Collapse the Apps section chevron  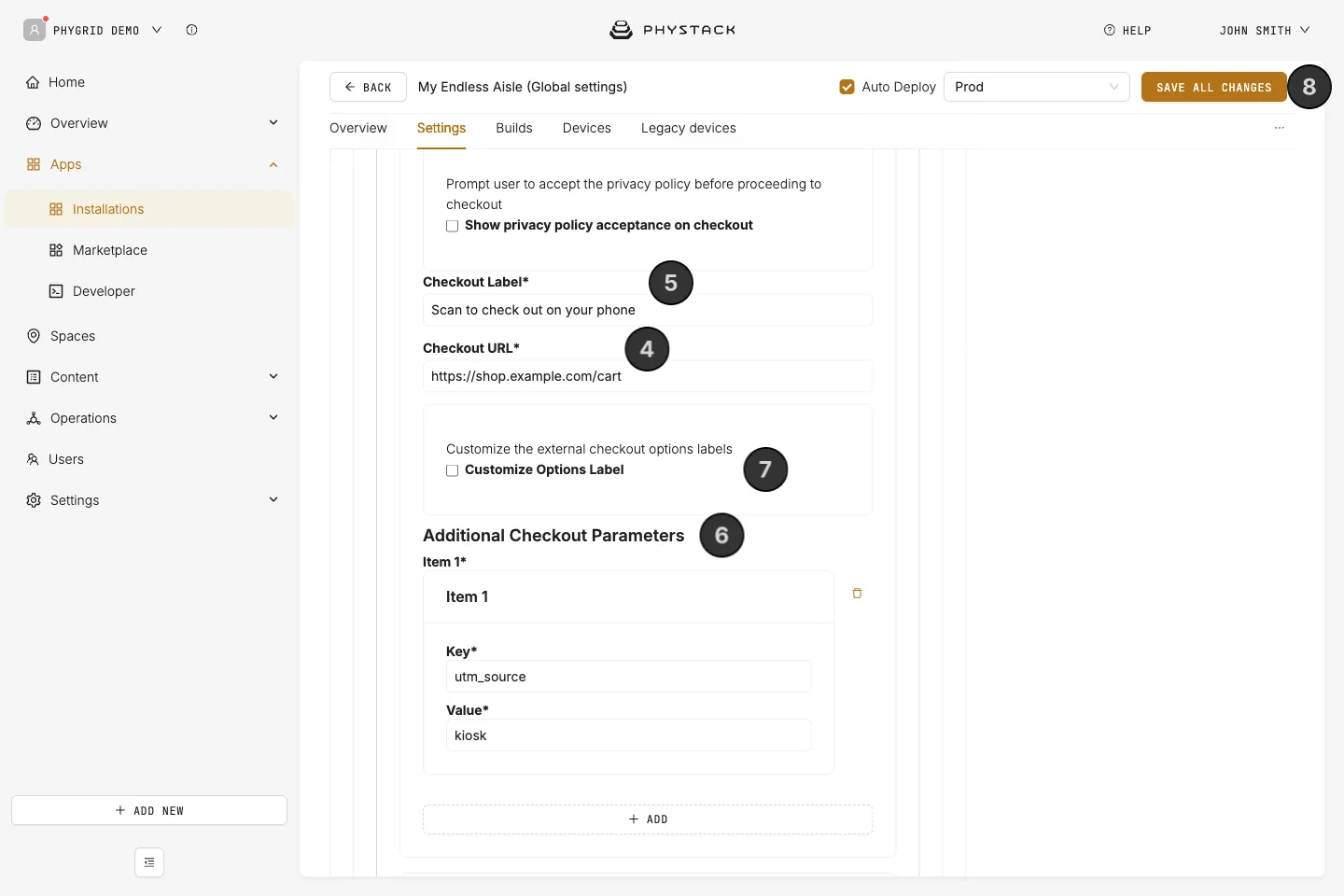(x=273, y=164)
